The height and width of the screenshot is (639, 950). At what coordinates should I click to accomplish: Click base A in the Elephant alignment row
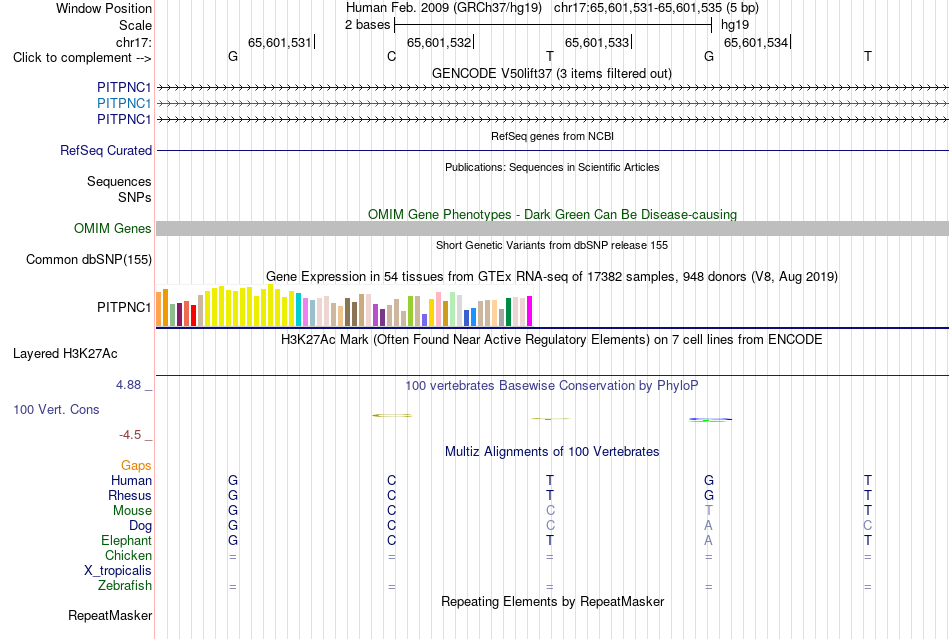pos(708,540)
